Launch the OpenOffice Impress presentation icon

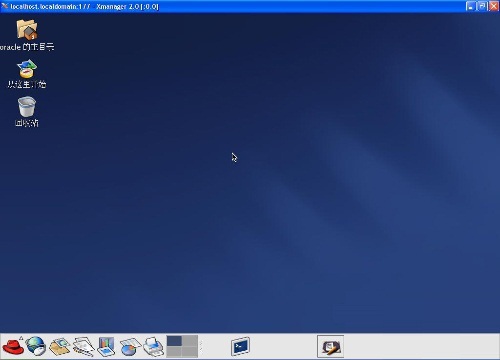(106, 346)
